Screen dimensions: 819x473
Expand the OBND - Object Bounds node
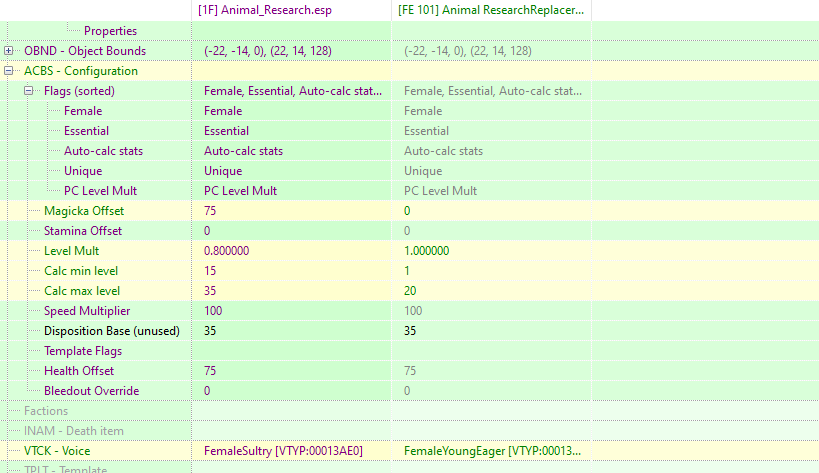point(8,51)
